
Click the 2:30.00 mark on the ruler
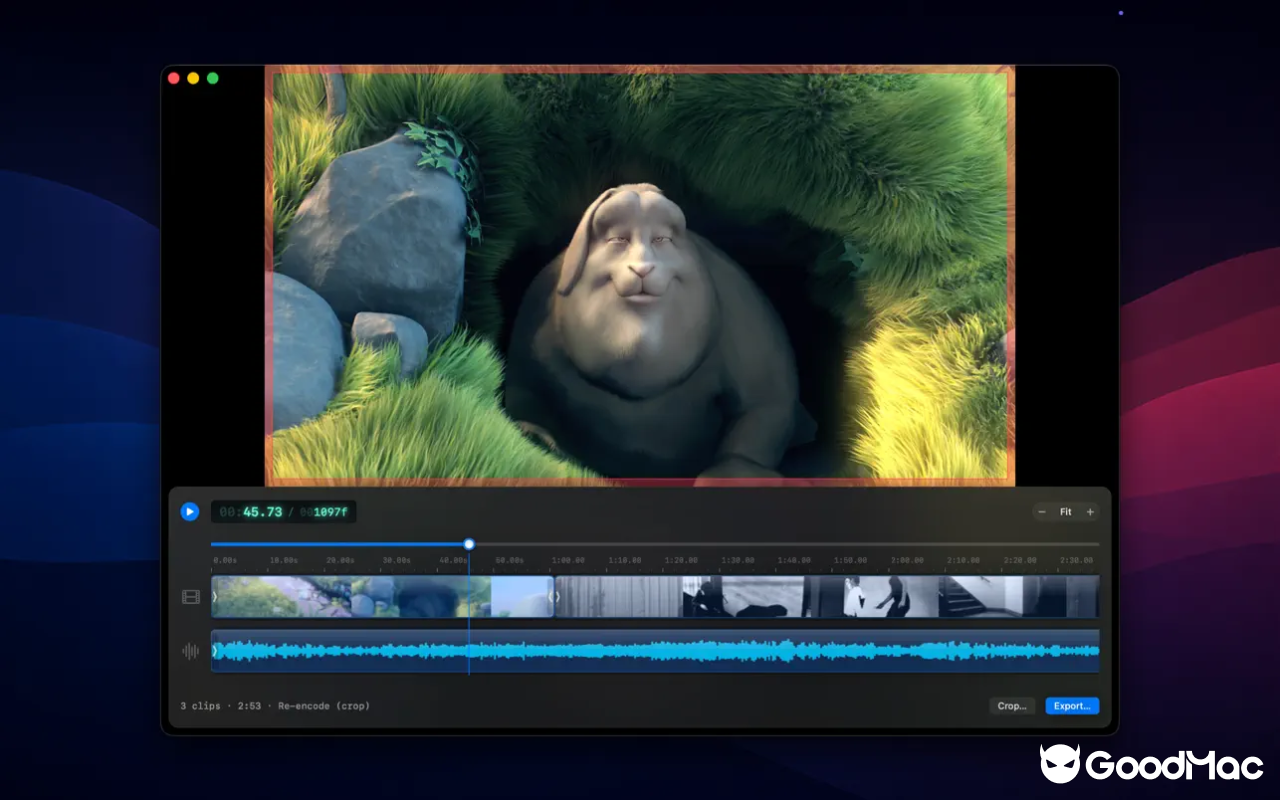(1077, 561)
